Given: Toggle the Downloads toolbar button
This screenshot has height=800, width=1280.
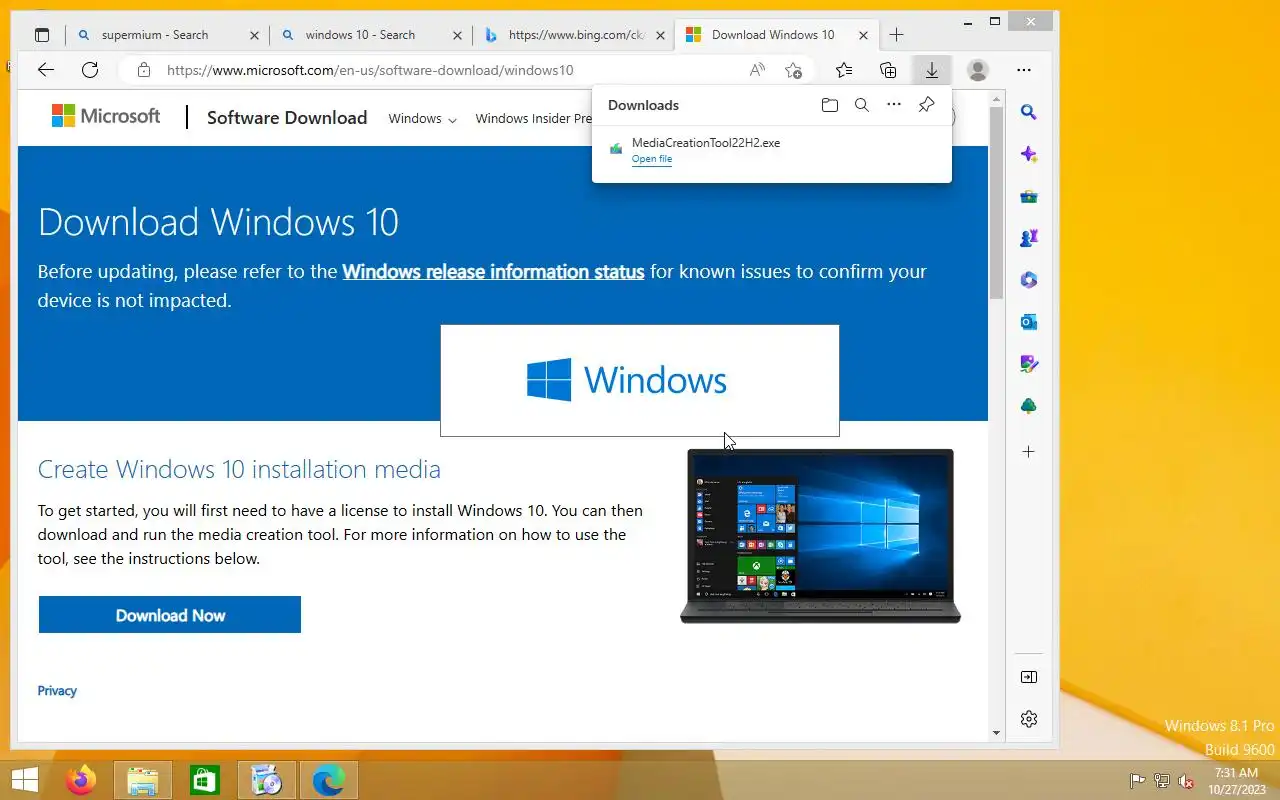Looking at the screenshot, I should 931,70.
